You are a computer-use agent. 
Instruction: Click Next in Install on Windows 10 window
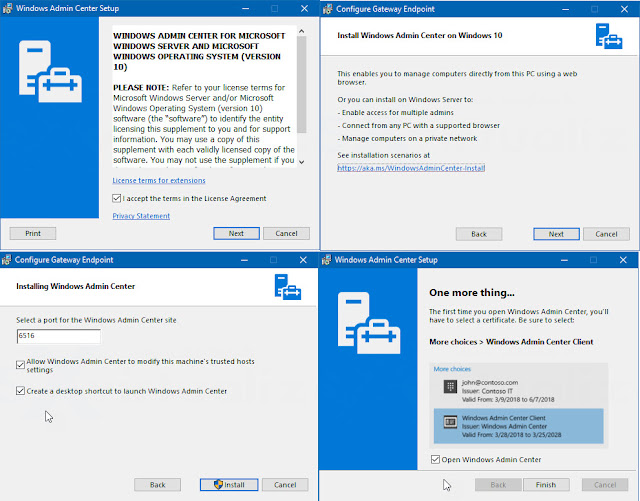click(x=556, y=234)
